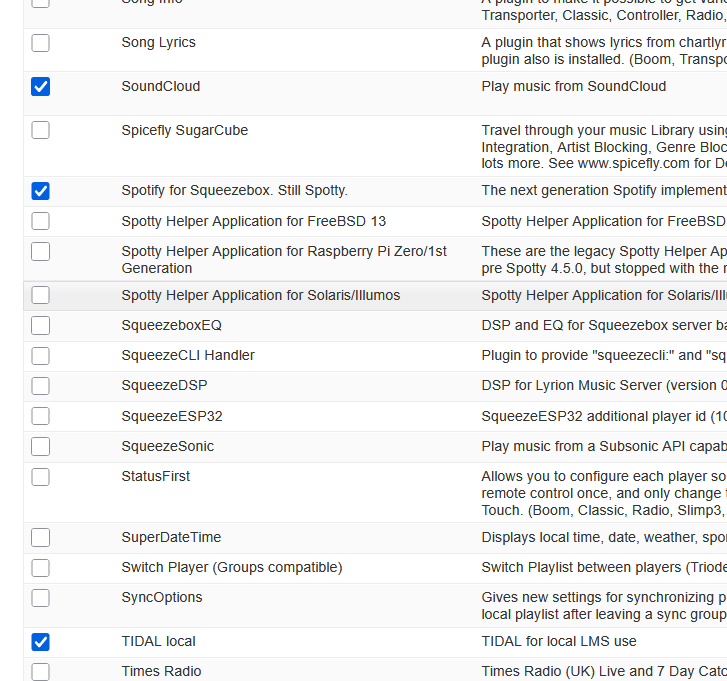Select the StatusFirst plugin name
This screenshot has height=681, width=727.
(156, 477)
